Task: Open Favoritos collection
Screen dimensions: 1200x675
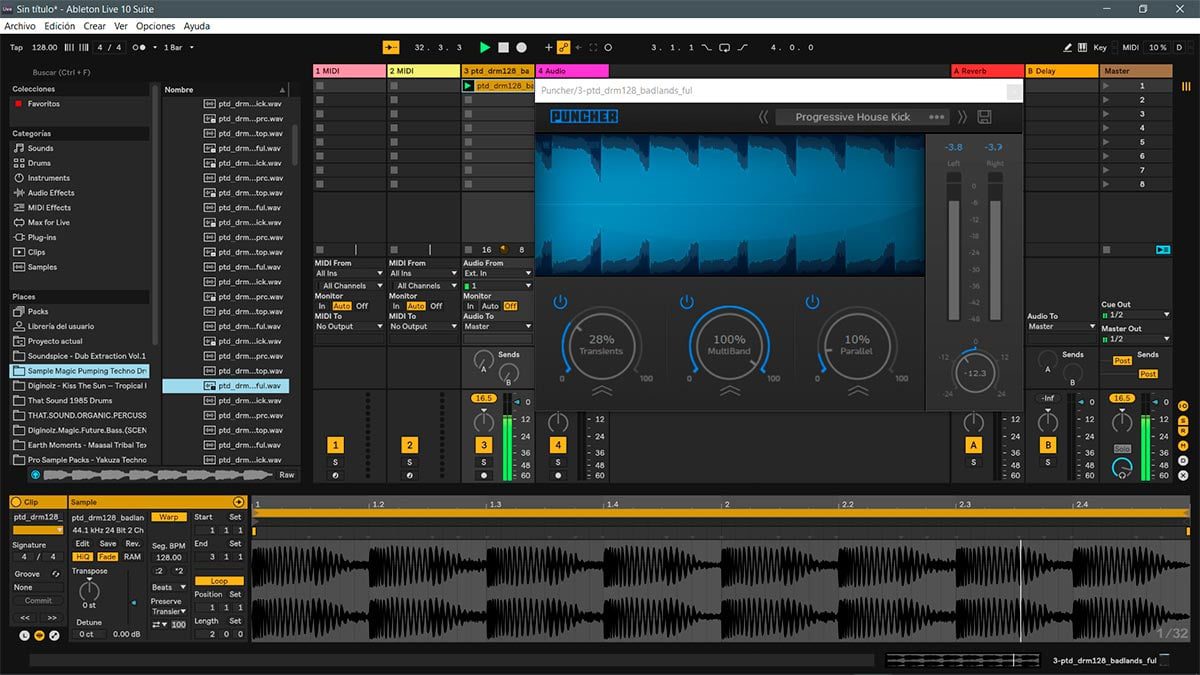Action: coord(43,104)
